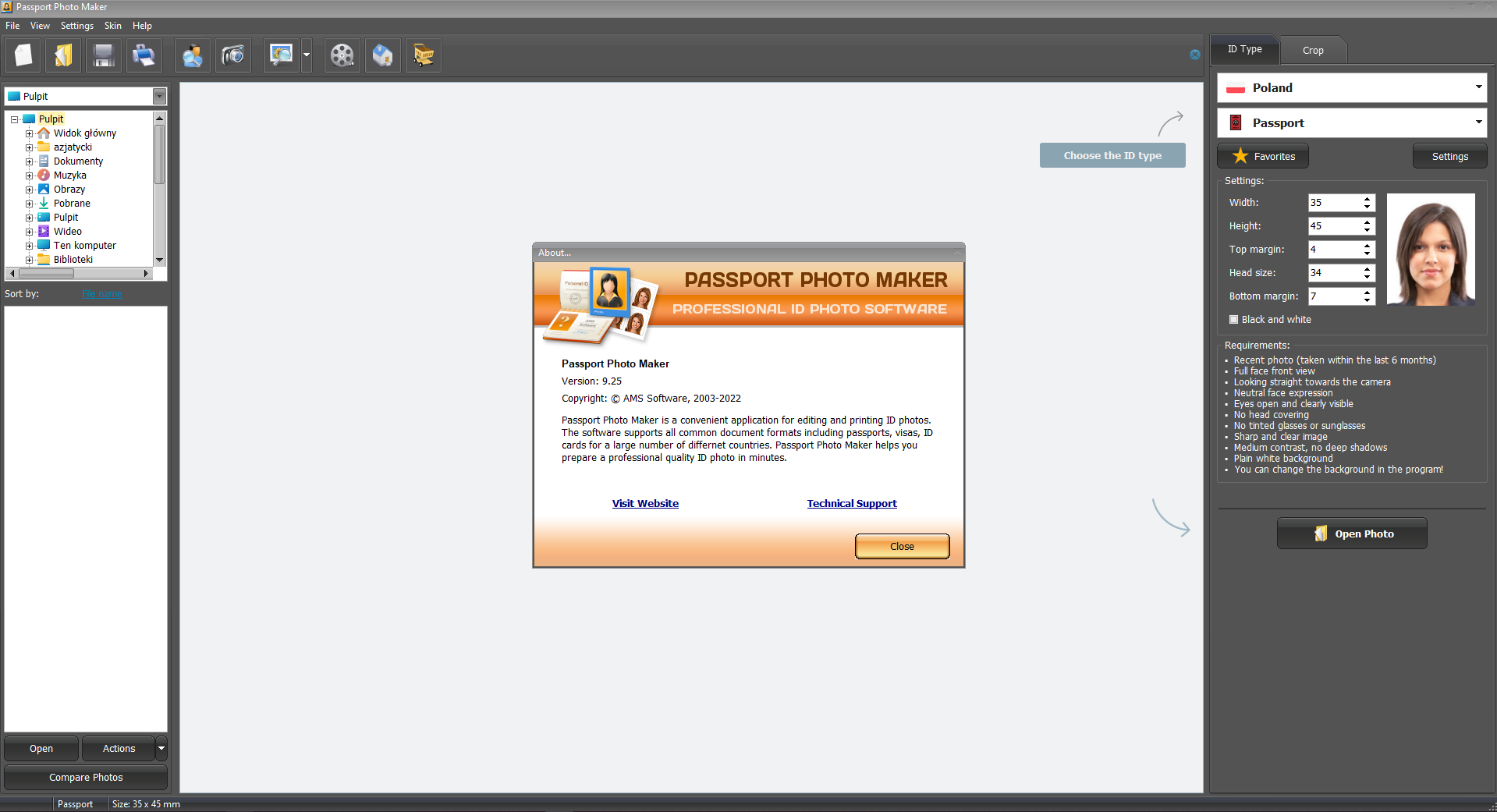The height and width of the screenshot is (812, 1497).
Task: Click the camera toolbar icon
Action: click(x=232, y=55)
